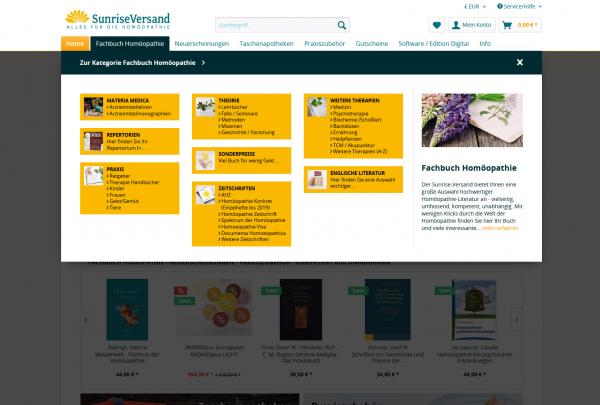600x405 pixels.
Task: Click the Zeitschriften category image
Action: point(204,190)
